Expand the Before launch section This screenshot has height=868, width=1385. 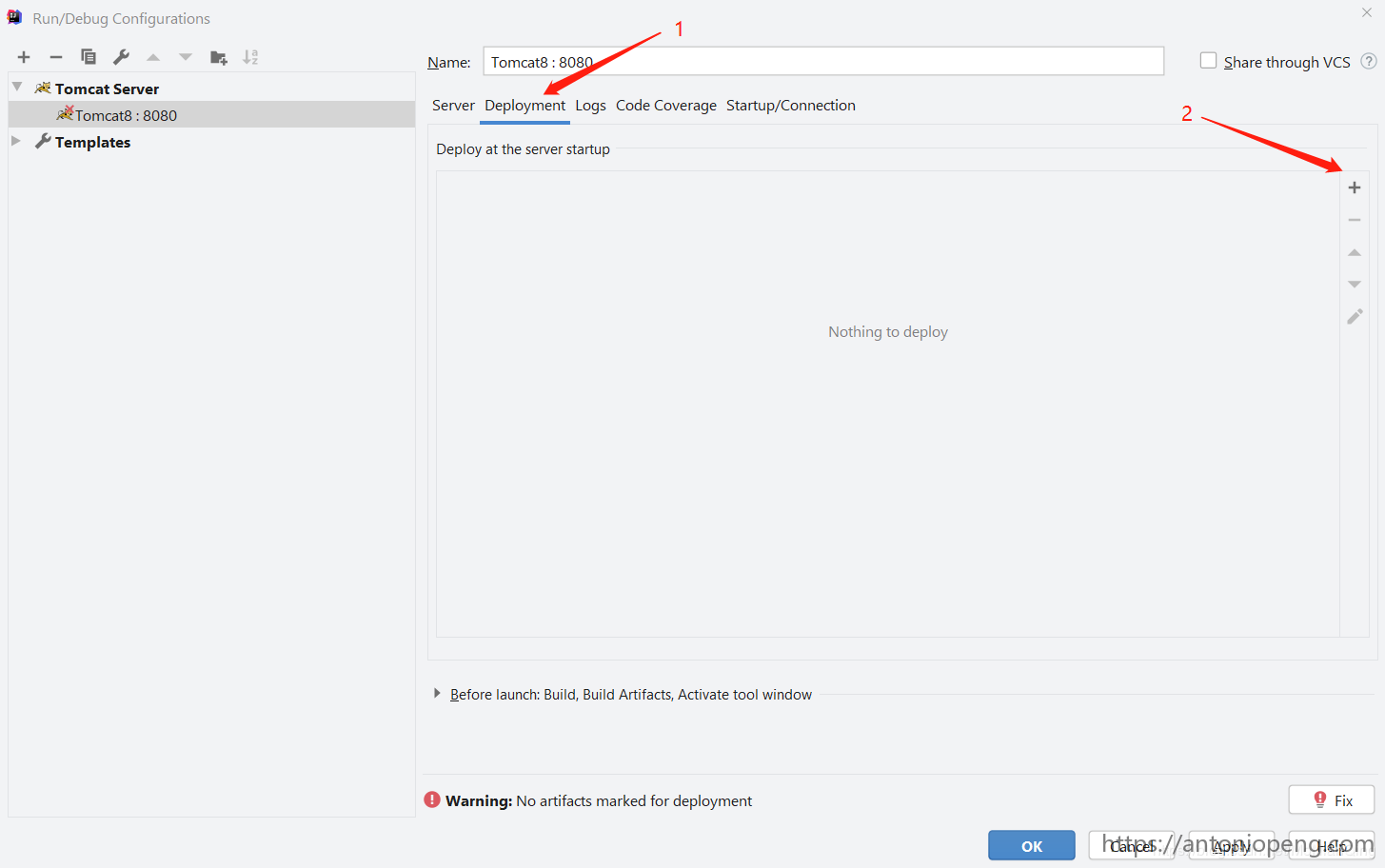pos(437,694)
